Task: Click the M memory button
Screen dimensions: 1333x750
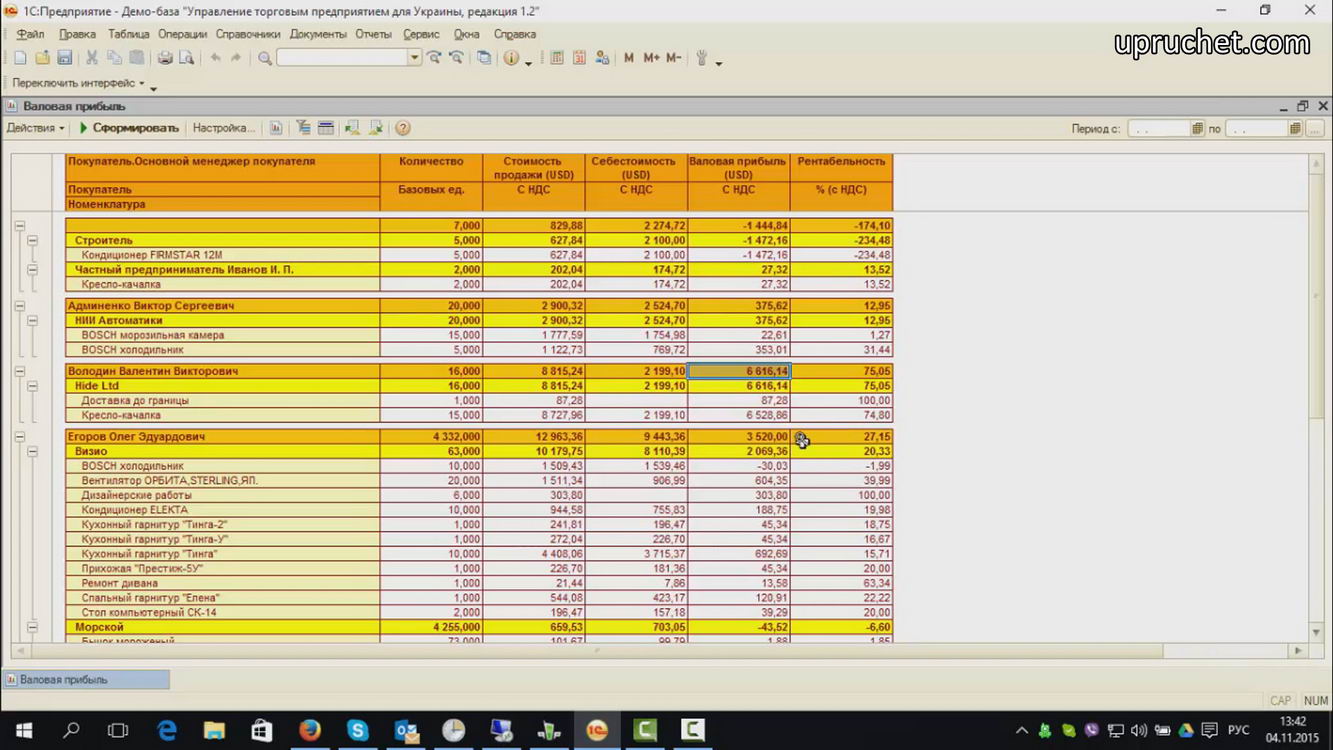Action: [629, 58]
